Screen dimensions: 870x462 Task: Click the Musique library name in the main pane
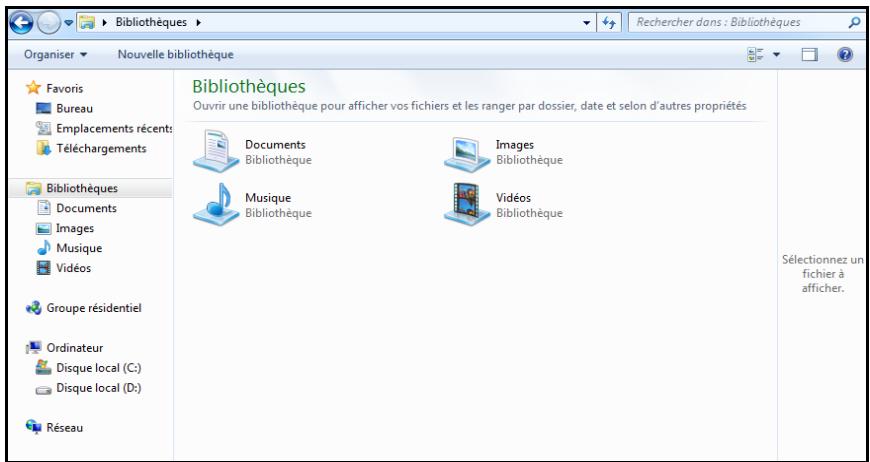point(268,198)
